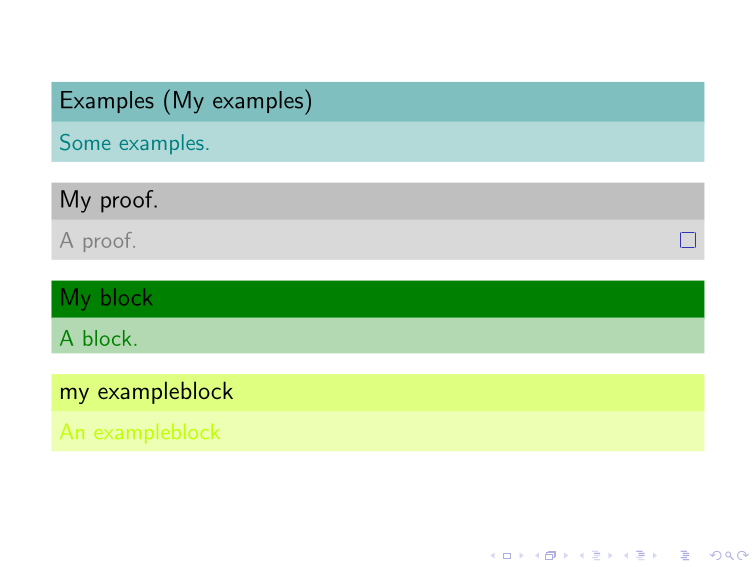Click the previous subsection arrow
The height and width of the screenshot is (567, 756).
[x=581, y=555]
